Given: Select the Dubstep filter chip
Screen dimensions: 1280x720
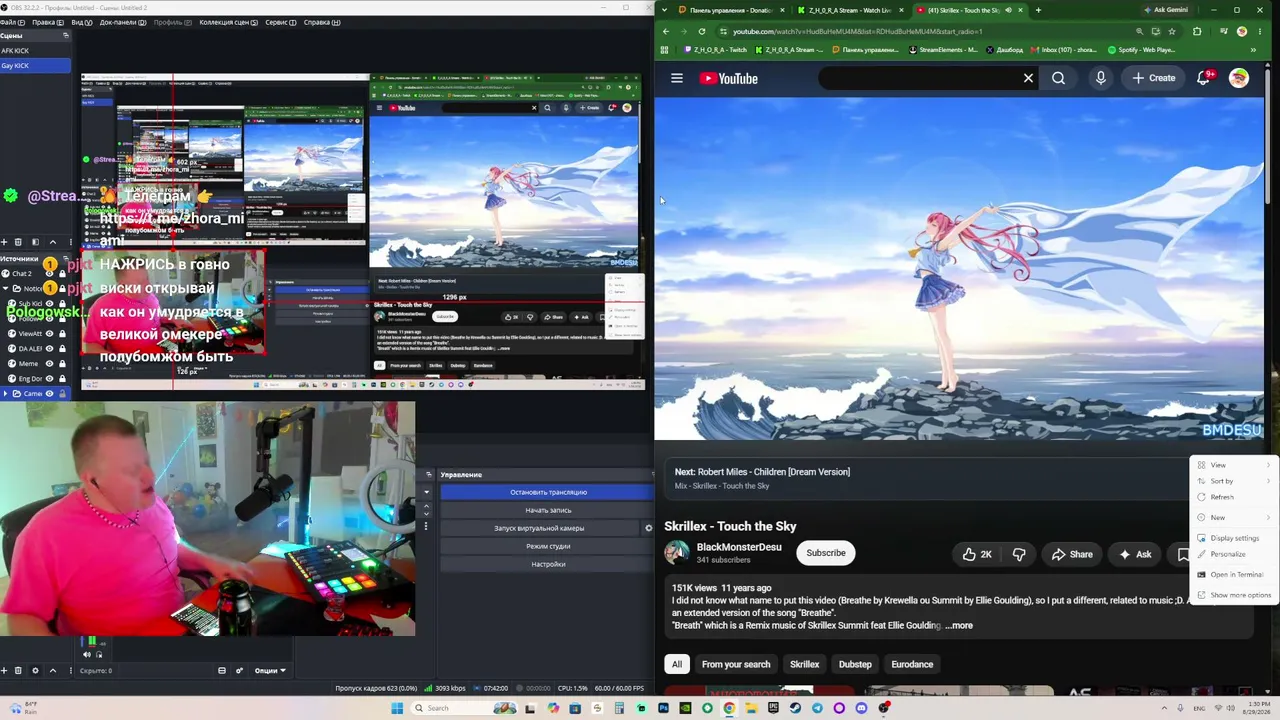Looking at the screenshot, I should (x=855, y=664).
